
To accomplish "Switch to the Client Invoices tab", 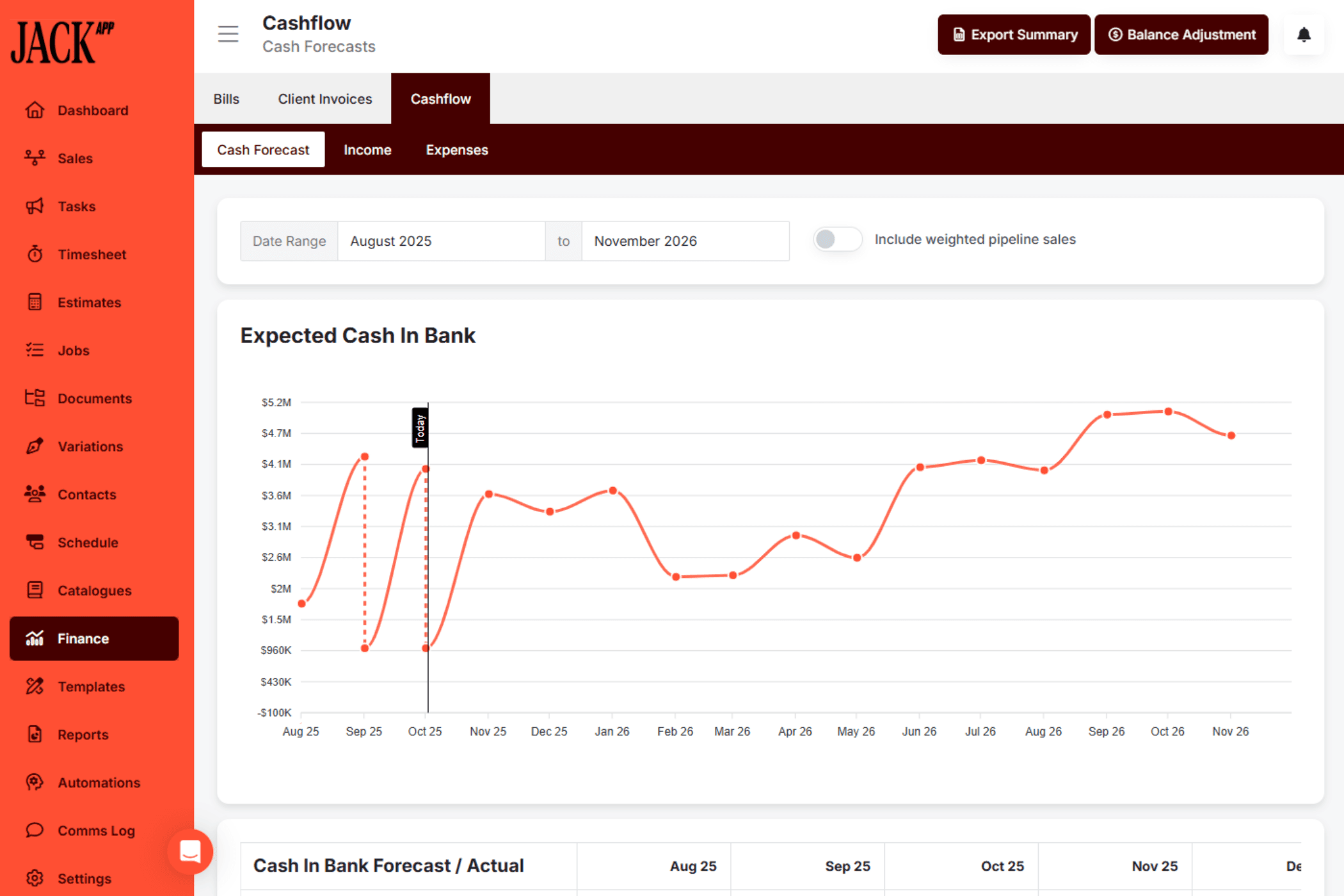I will click(324, 99).
